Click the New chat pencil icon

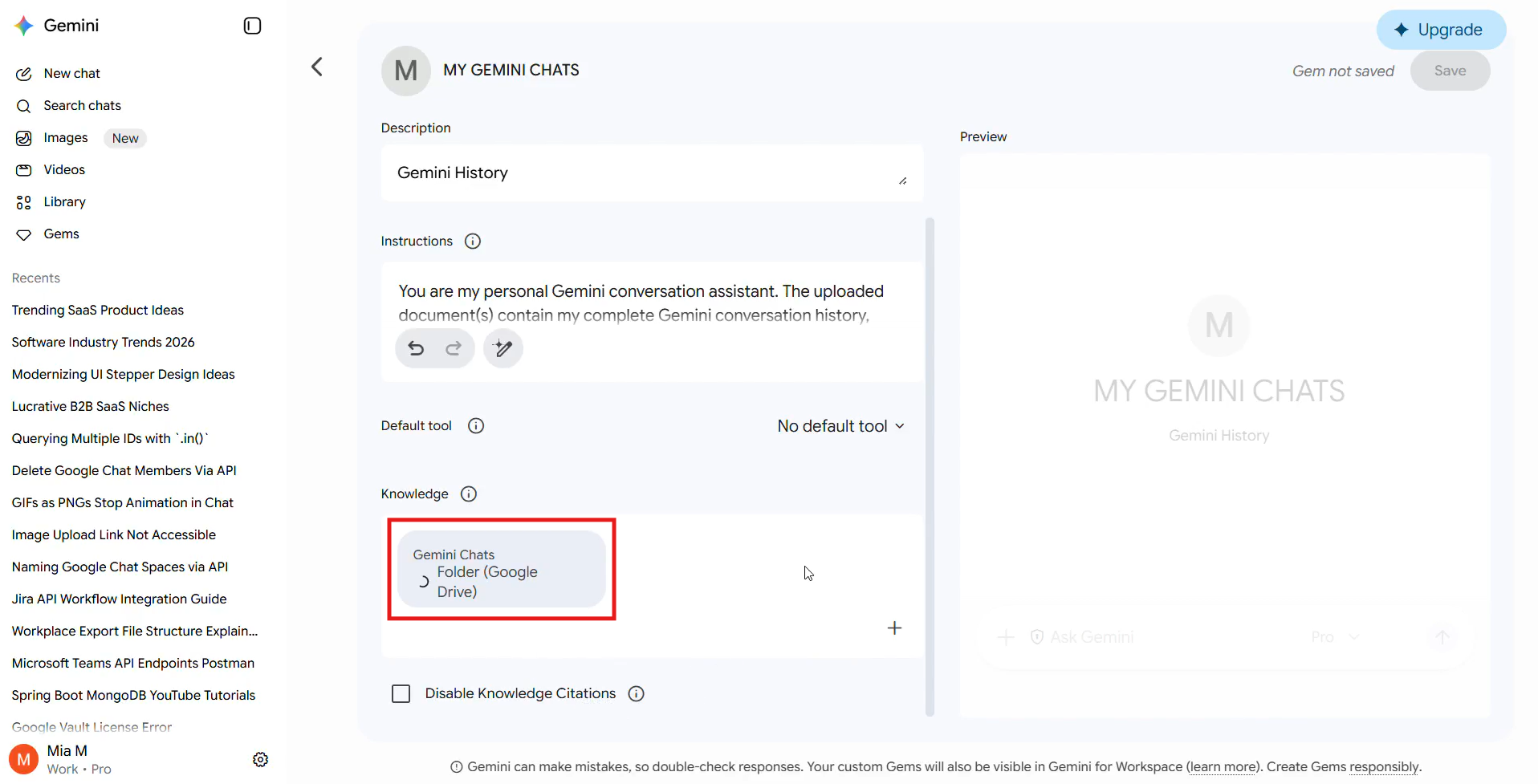24,74
